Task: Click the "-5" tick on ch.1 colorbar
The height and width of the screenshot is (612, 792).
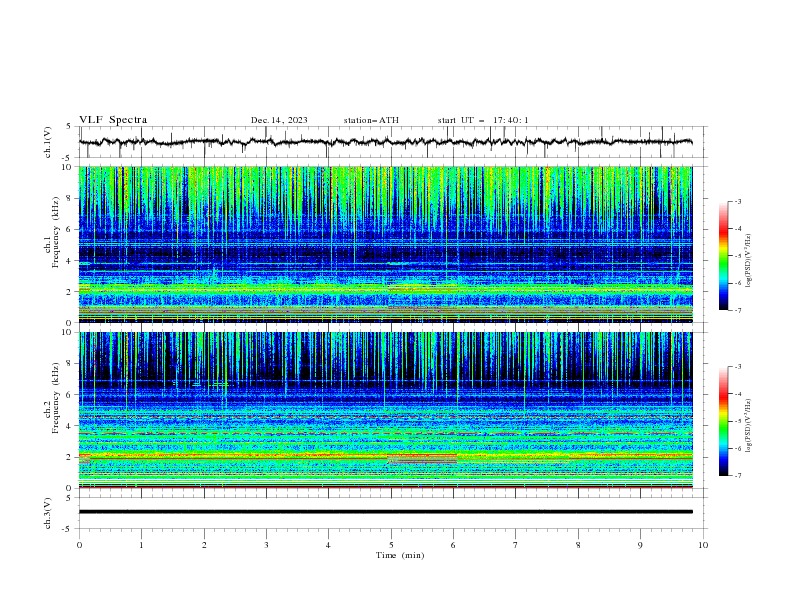Action: point(737,256)
